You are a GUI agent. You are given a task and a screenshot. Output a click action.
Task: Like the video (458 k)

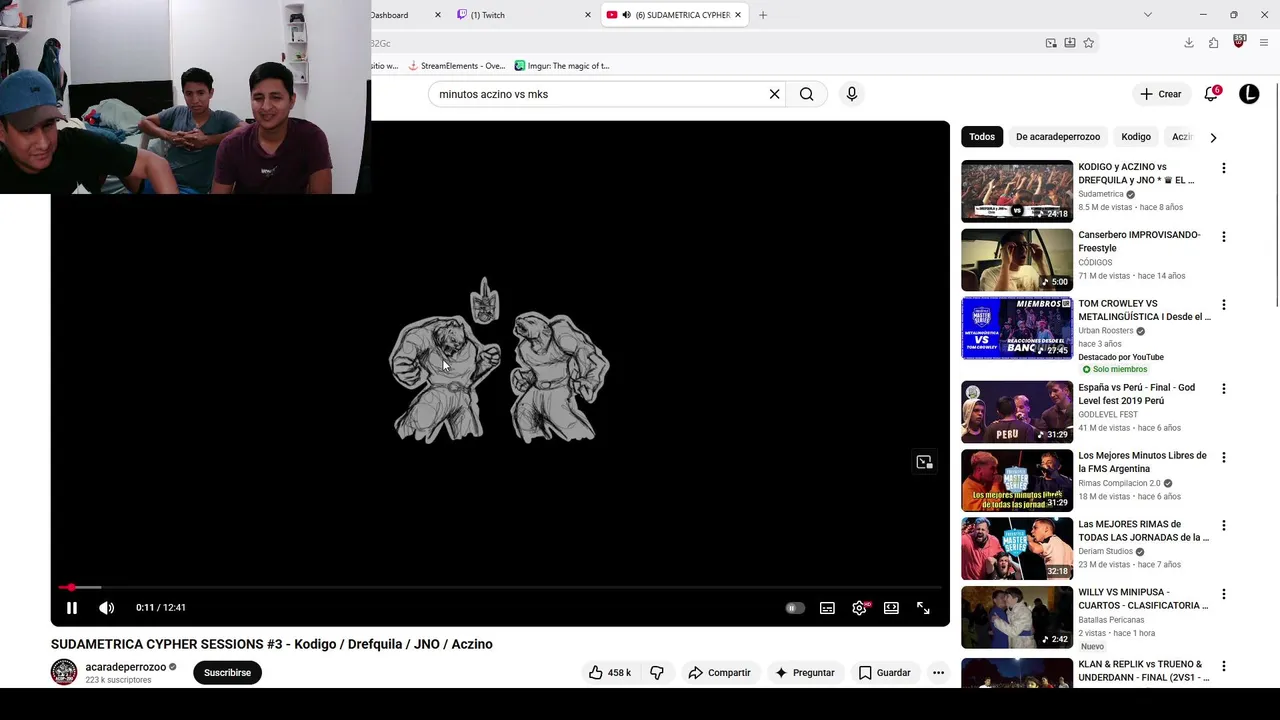click(610, 673)
